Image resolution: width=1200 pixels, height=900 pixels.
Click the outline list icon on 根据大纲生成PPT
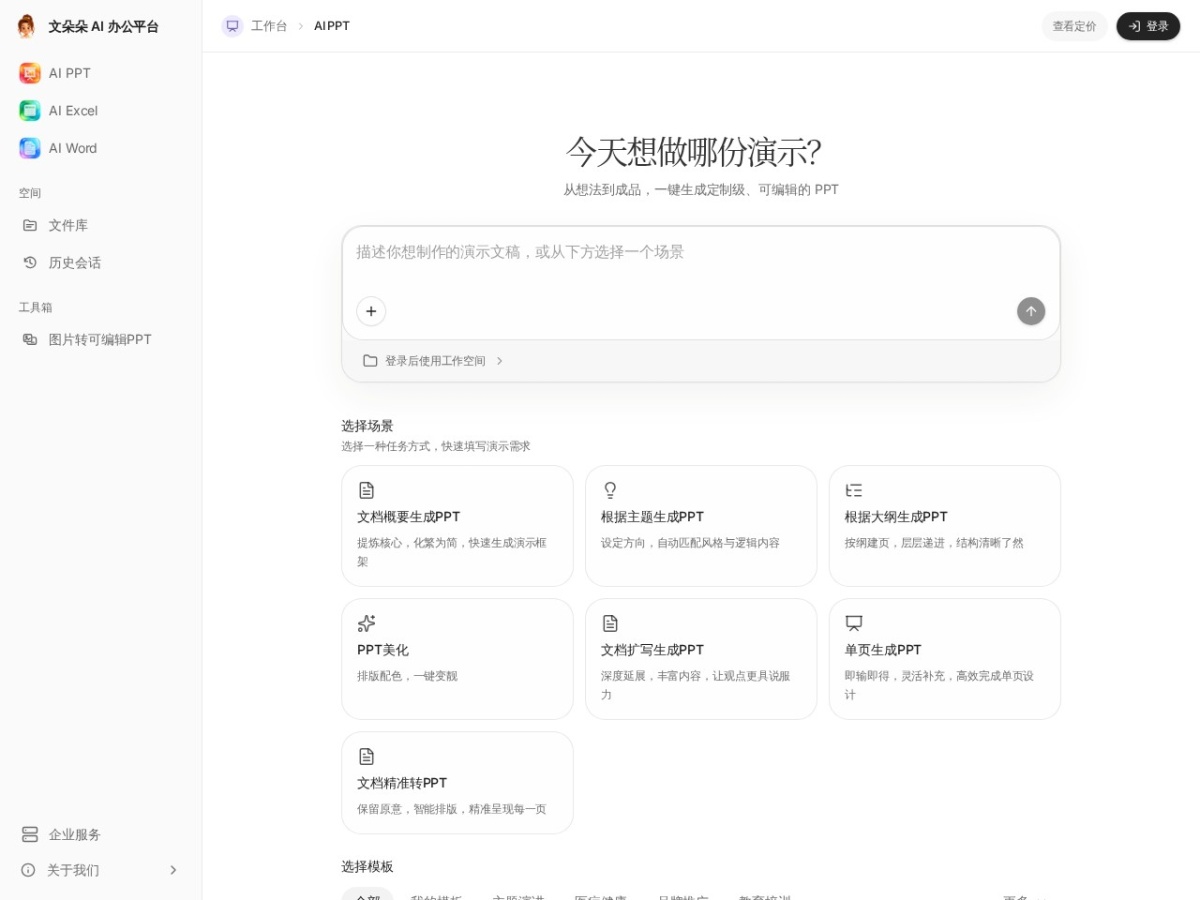pyautogui.click(x=854, y=490)
